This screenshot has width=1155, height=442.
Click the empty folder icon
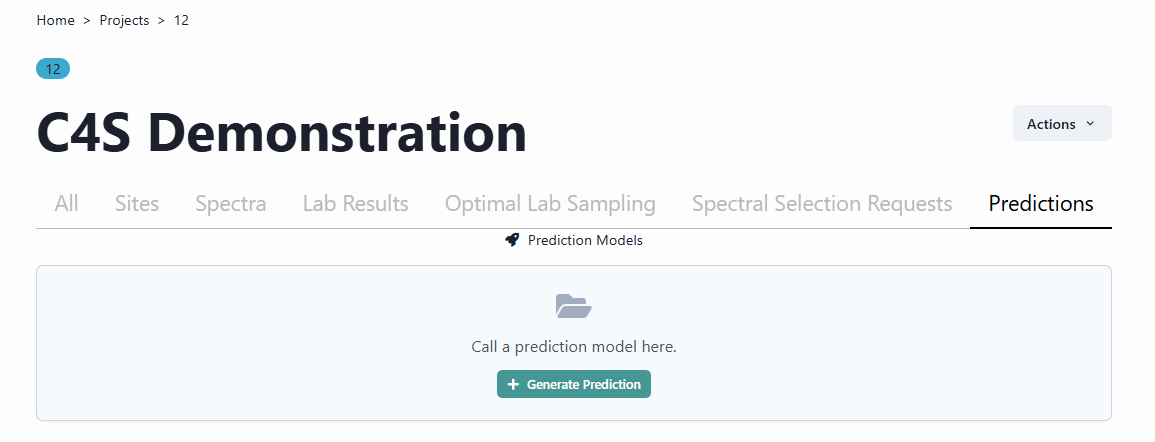pos(574,306)
